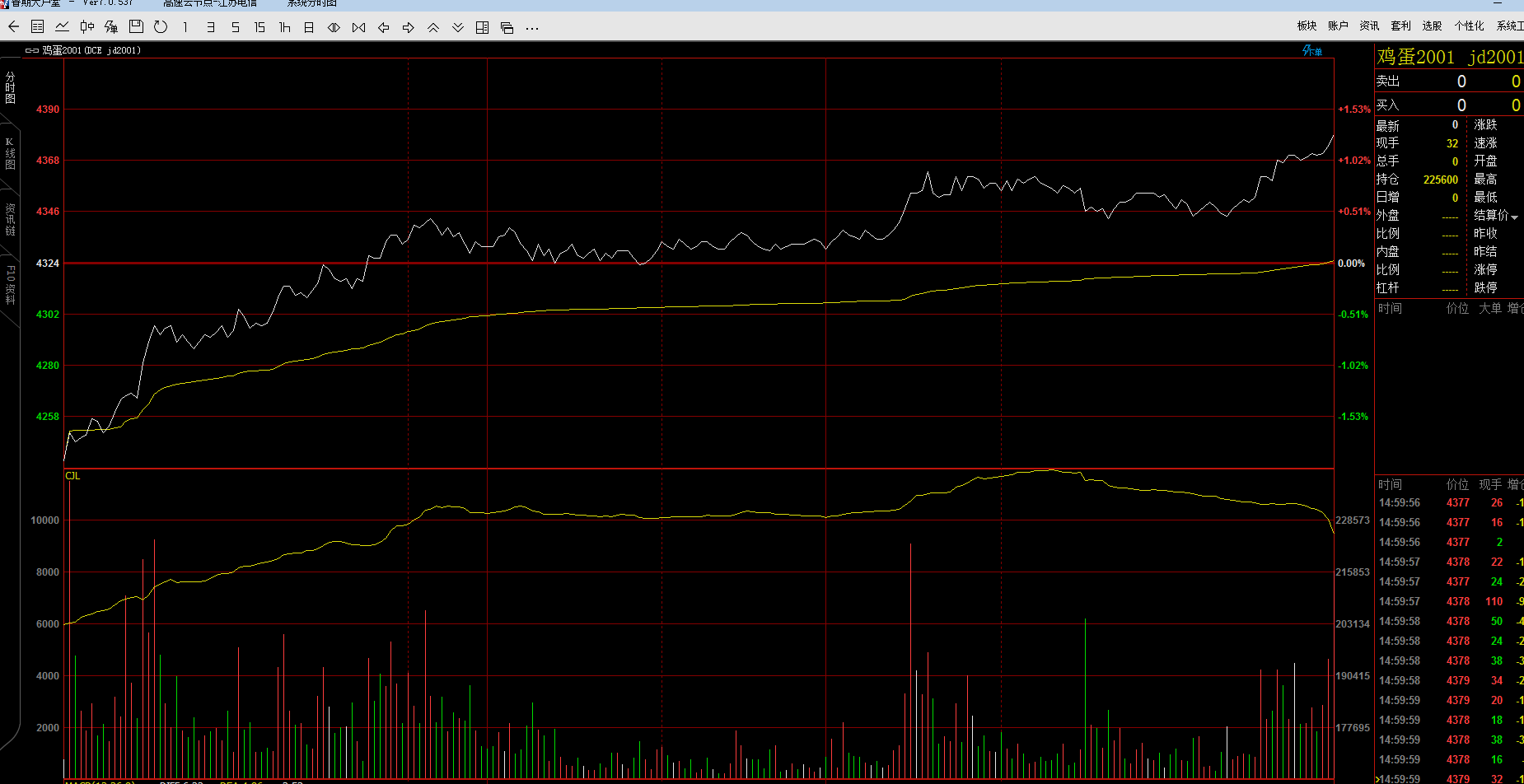Click the double up chevron icon

(433, 27)
